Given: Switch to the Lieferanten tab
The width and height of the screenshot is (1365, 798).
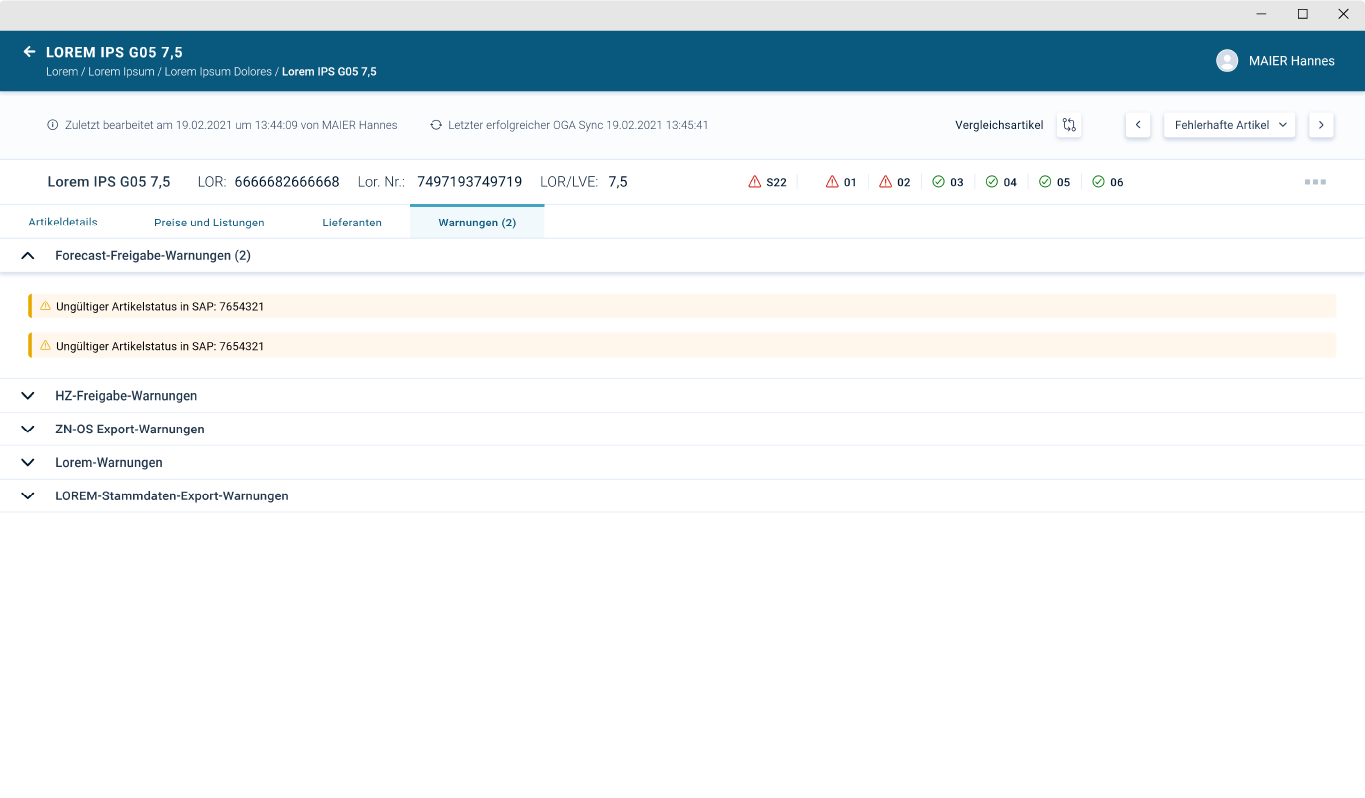Looking at the screenshot, I should pyautogui.click(x=352, y=222).
